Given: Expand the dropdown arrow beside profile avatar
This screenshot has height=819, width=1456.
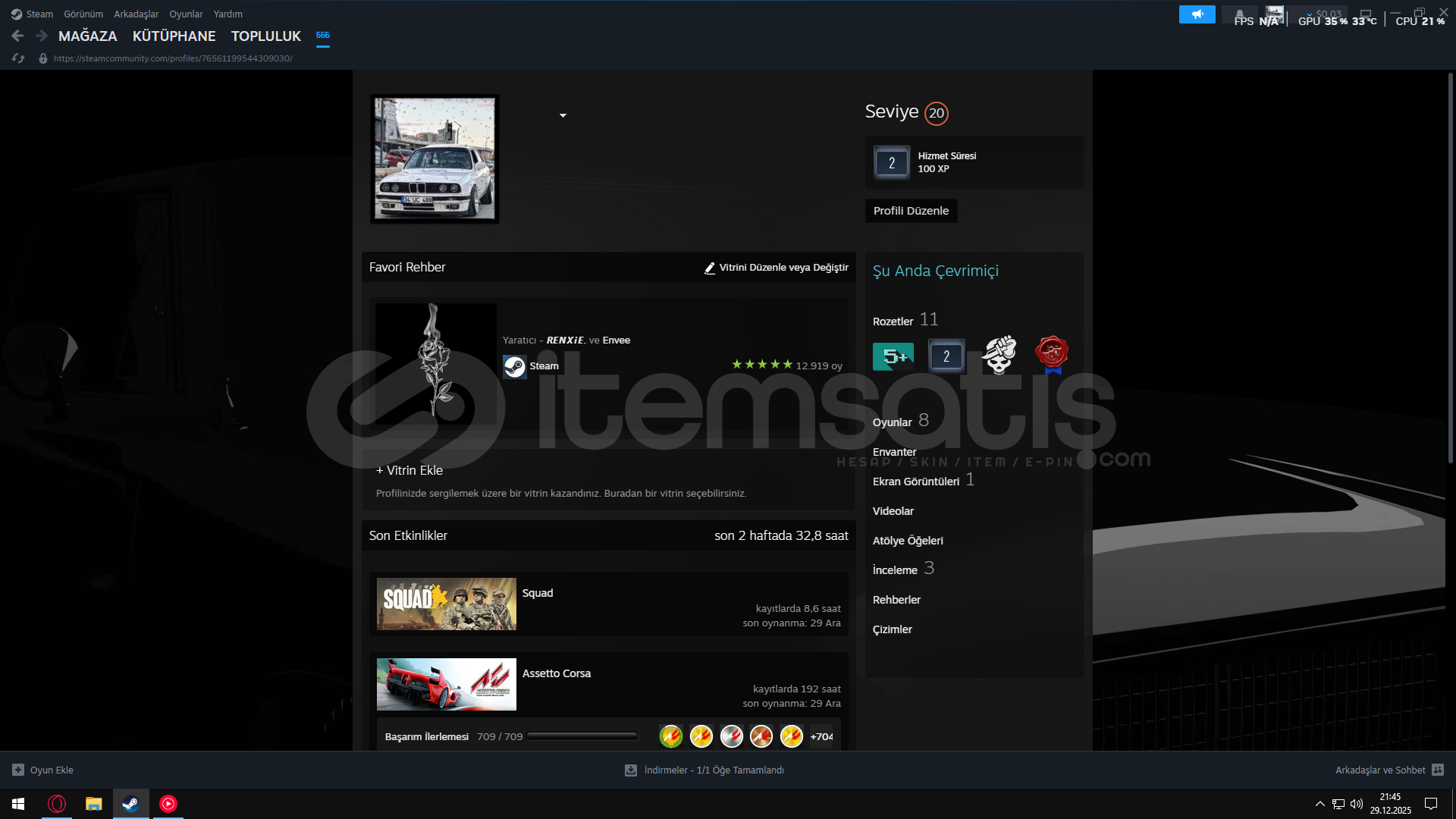Looking at the screenshot, I should pos(563,115).
